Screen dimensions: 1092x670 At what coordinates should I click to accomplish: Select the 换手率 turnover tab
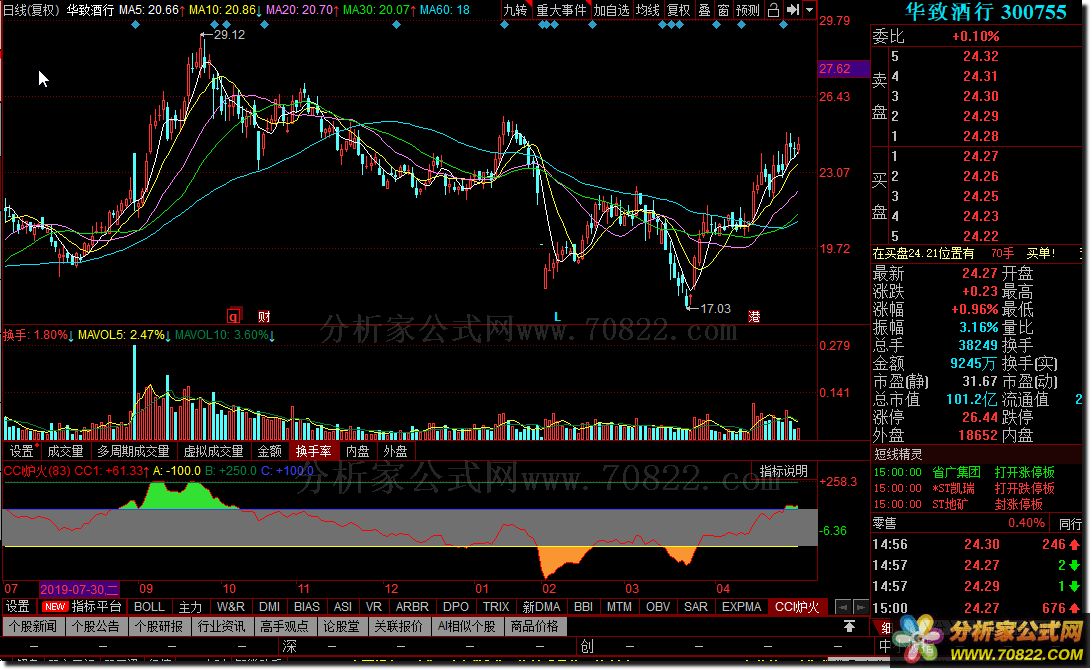pos(313,451)
